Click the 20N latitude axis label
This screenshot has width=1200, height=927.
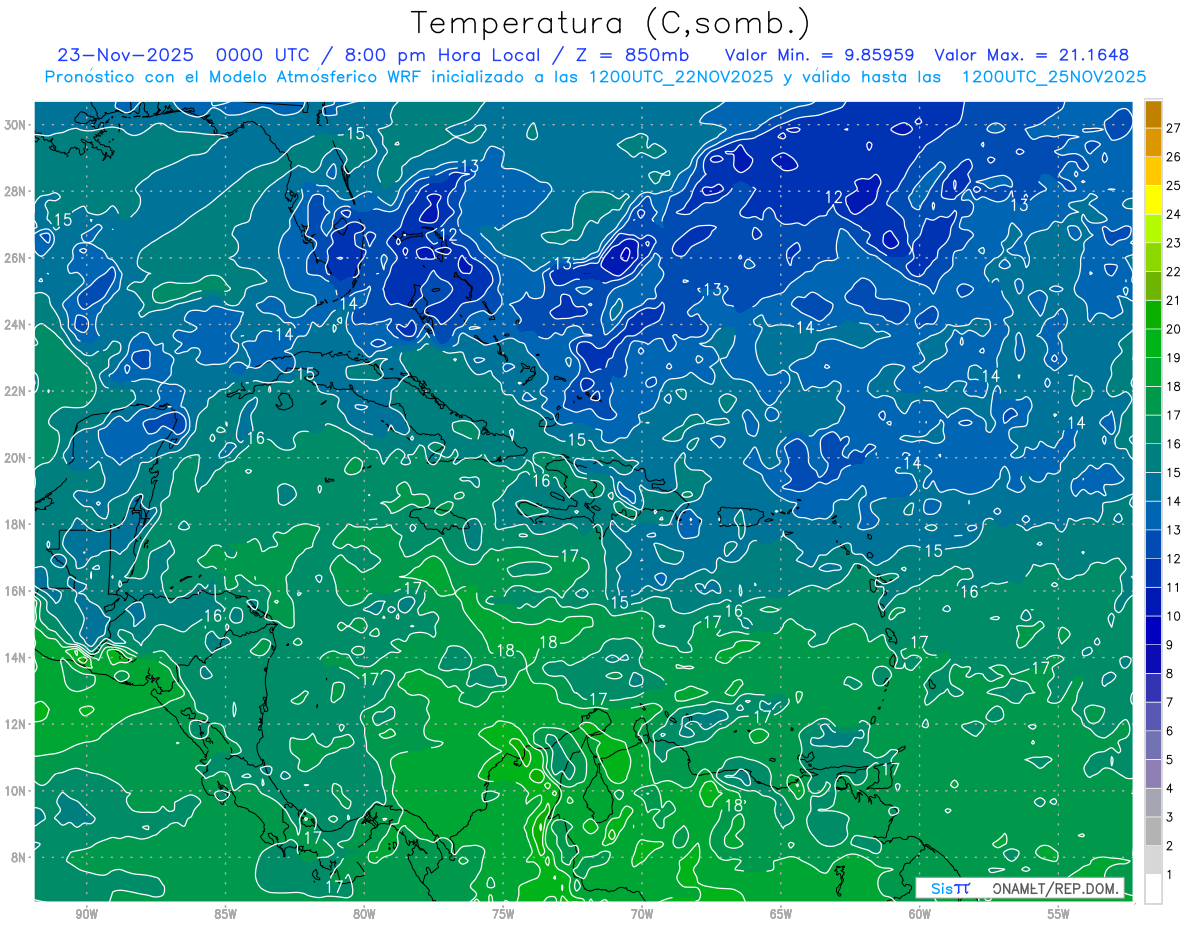coord(16,458)
